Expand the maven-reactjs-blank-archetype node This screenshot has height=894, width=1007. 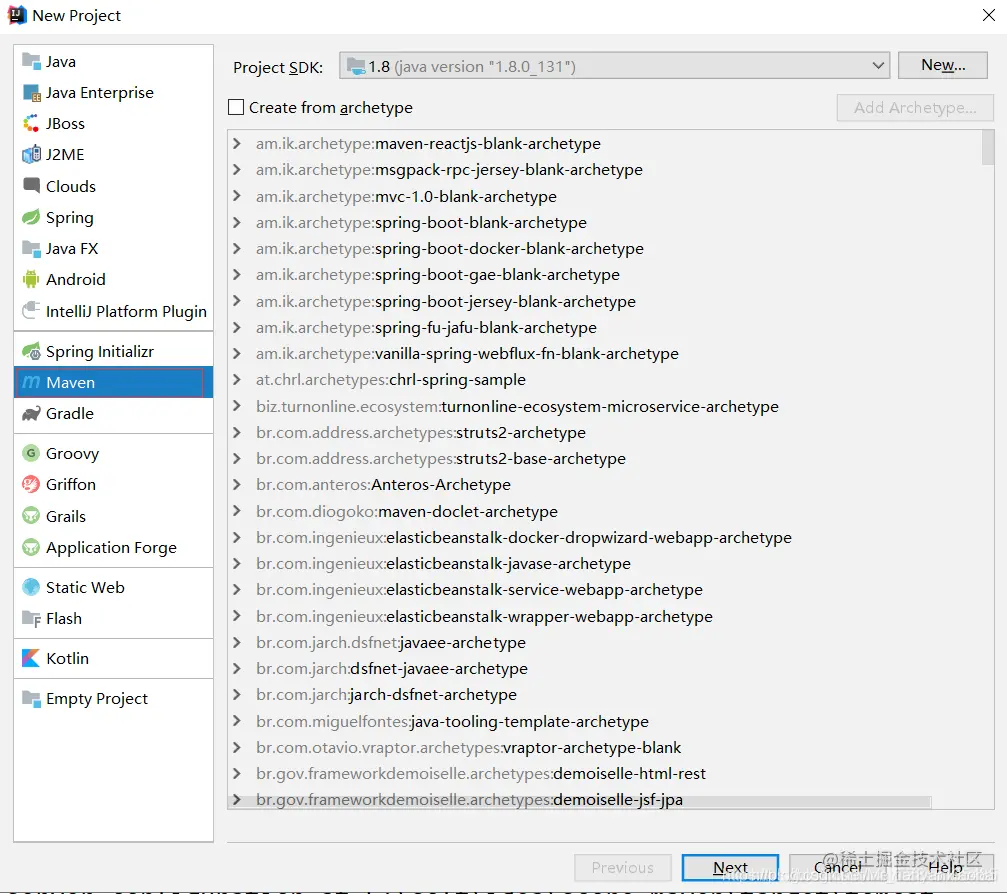(x=237, y=143)
